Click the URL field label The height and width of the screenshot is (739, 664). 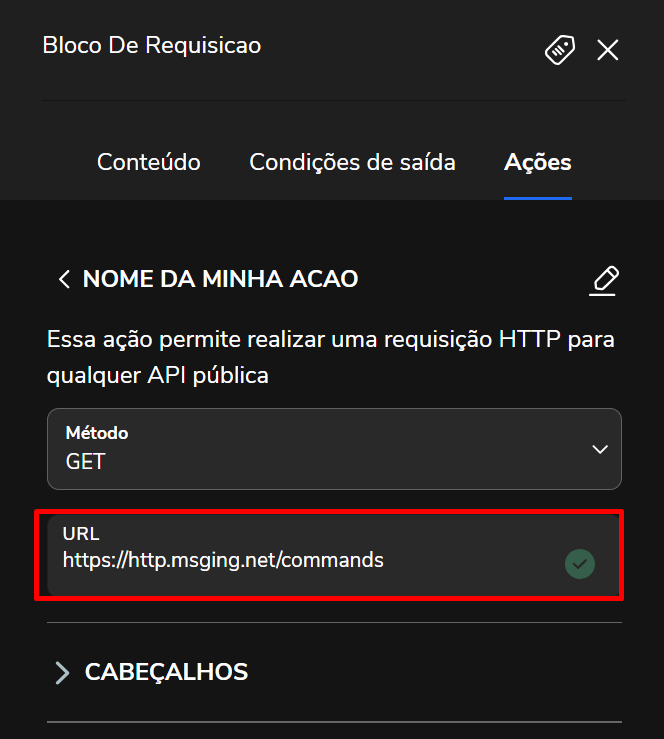click(x=81, y=534)
